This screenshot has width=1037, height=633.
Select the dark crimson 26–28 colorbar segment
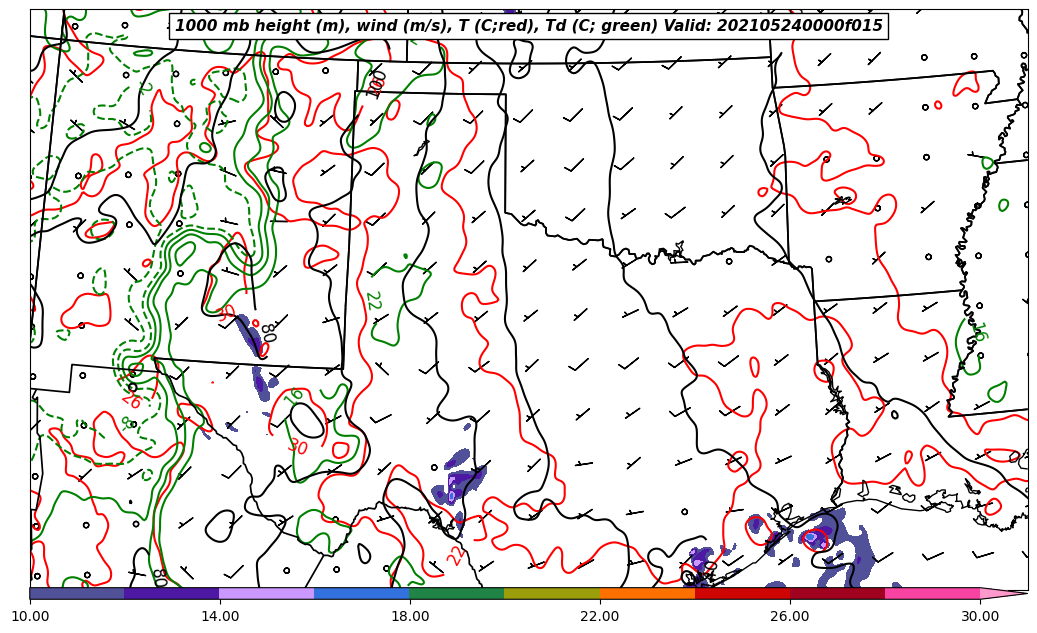[x=838, y=593]
